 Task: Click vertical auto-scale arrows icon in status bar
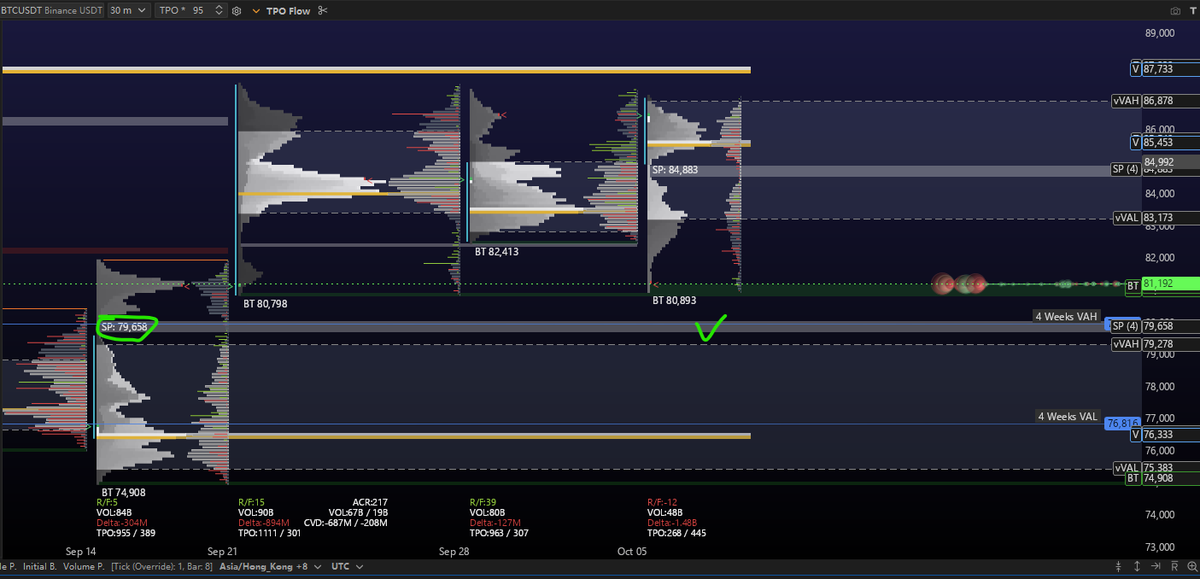pyautogui.click(x=1136, y=566)
